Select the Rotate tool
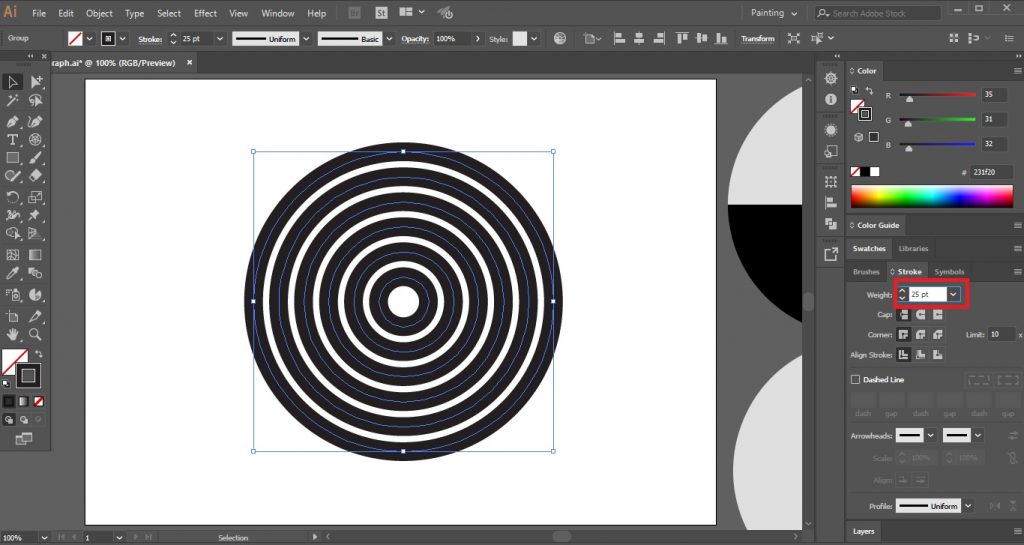 pos(12,196)
